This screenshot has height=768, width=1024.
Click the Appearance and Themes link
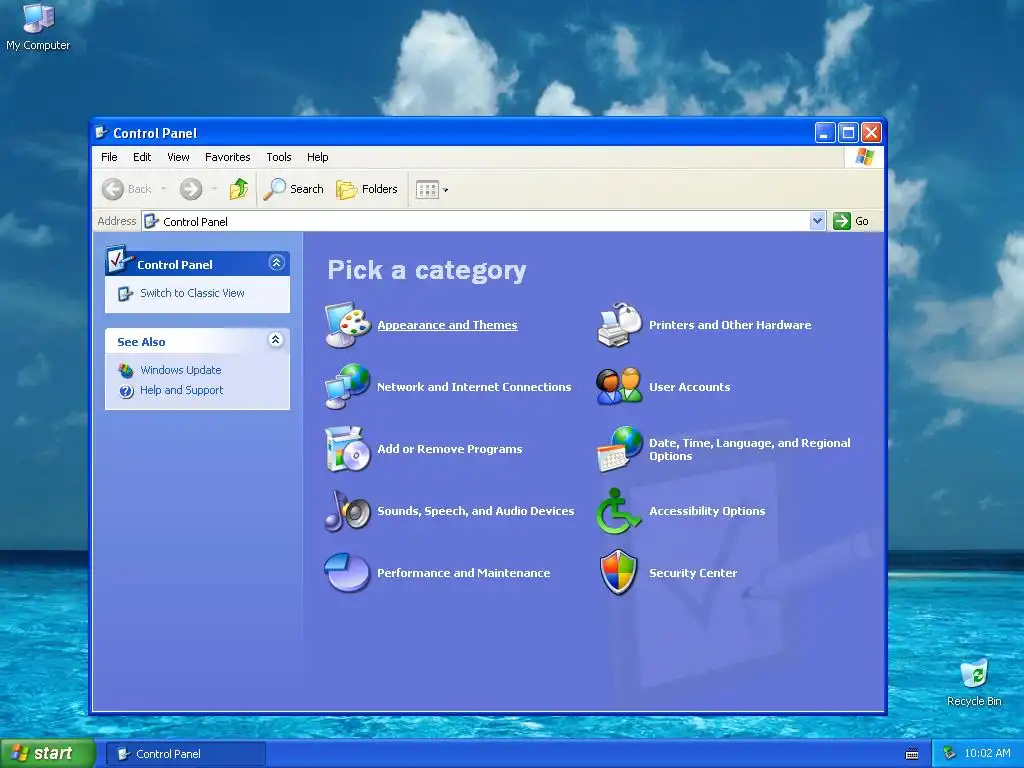(x=447, y=325)
